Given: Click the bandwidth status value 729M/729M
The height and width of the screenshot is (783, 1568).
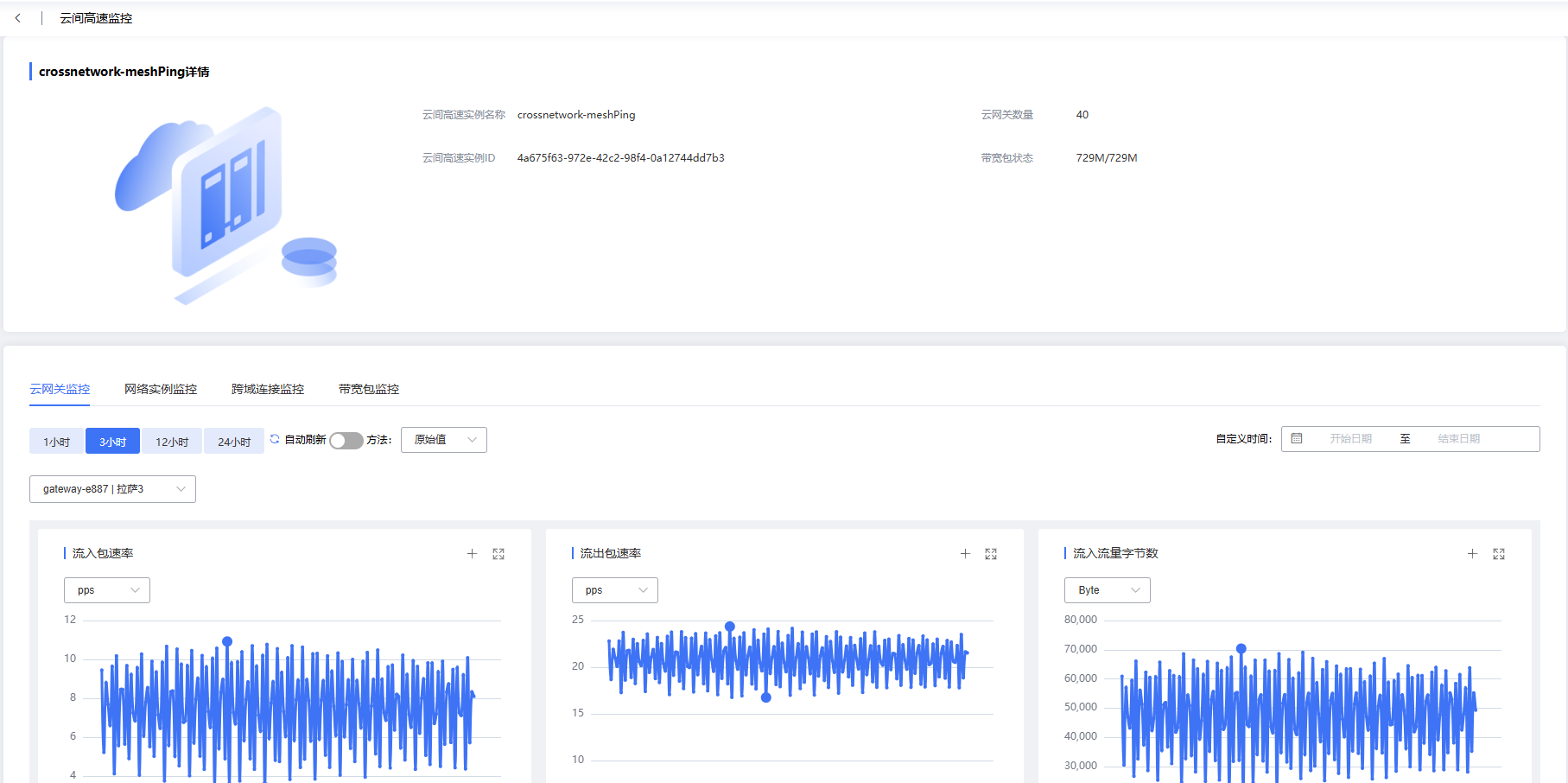Looking at the screenshot, I should click(1107, 158).
